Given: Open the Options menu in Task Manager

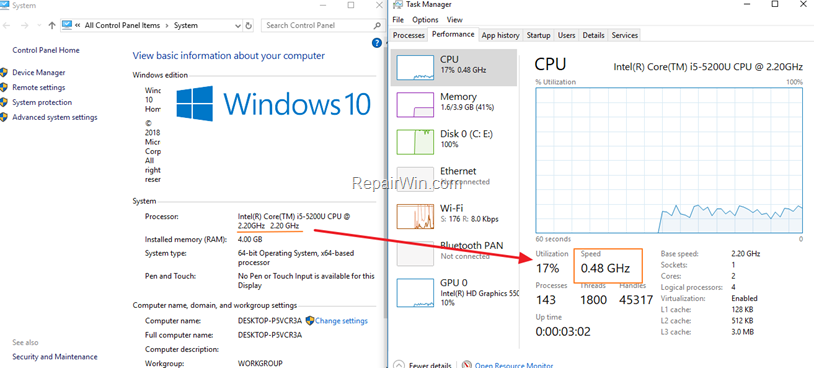Looking at the screenshot, I should 425,20.
